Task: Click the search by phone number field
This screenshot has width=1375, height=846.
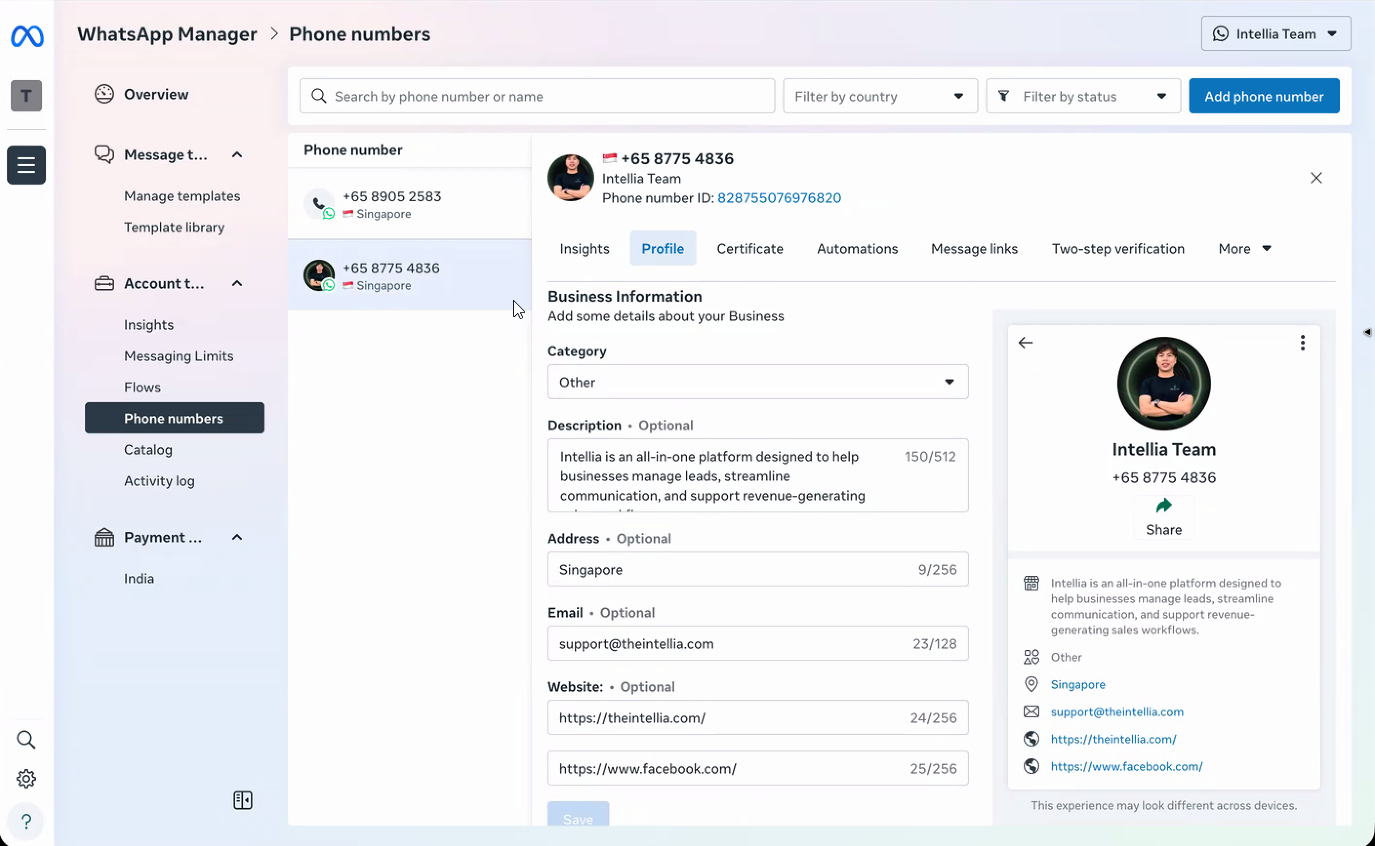Action: [538, 96]
